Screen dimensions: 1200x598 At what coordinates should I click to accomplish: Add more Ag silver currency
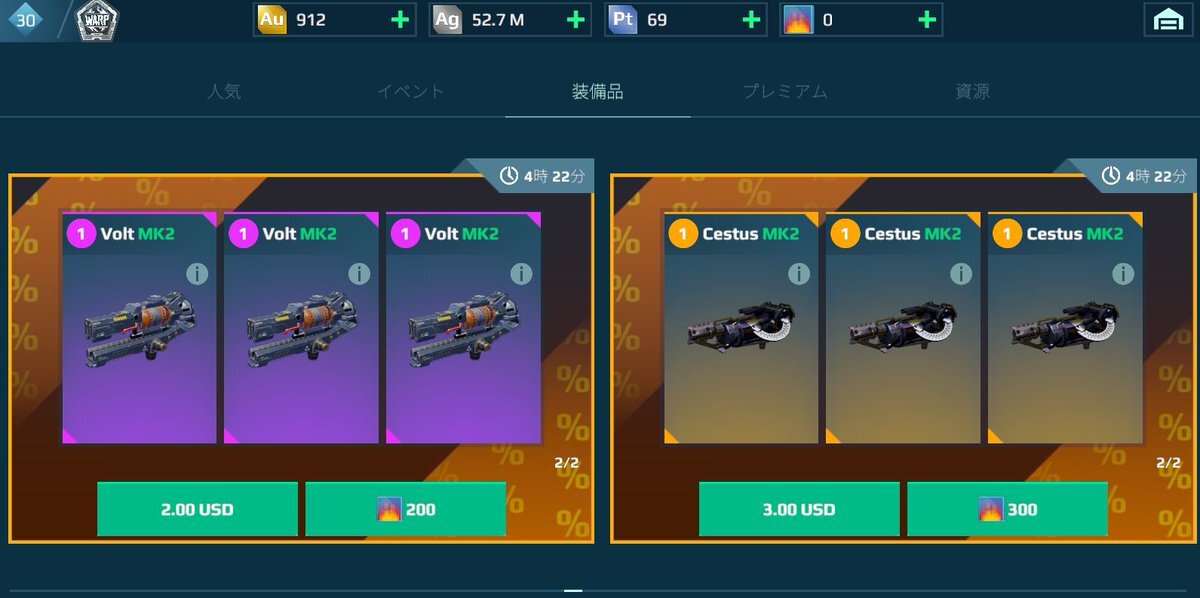[x=576, y=20]
